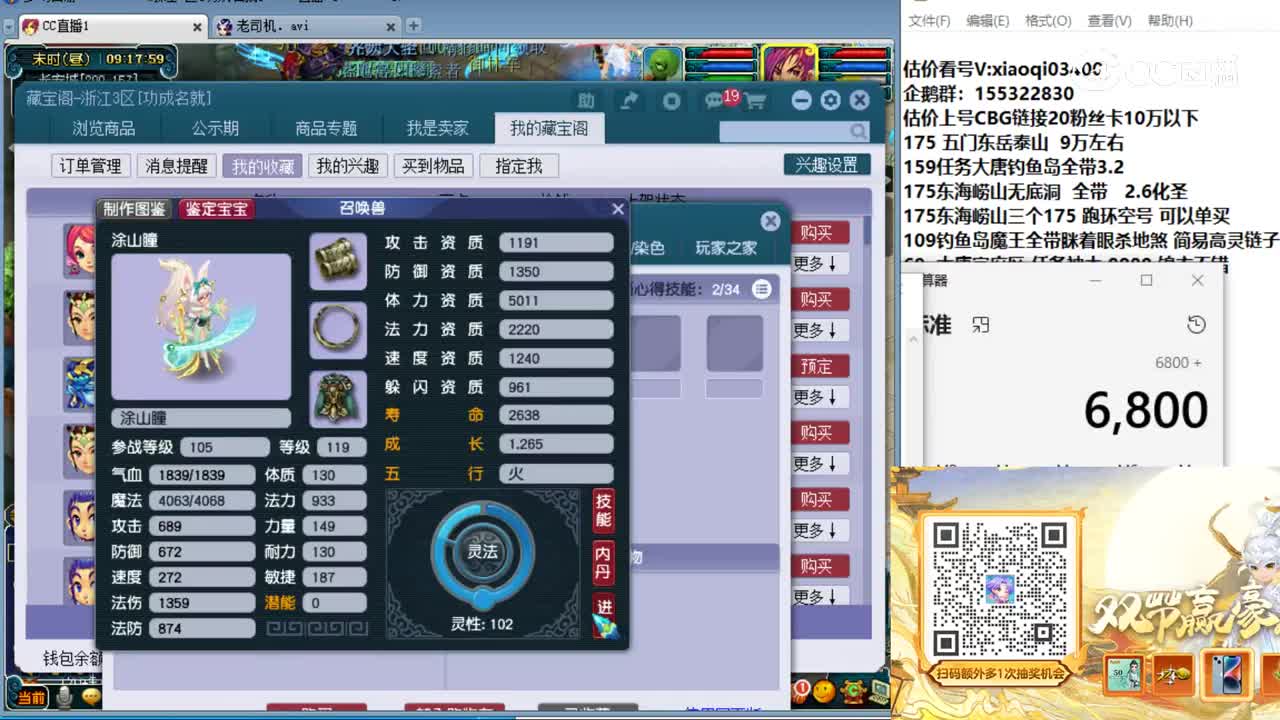Click the phone prize icon in the banner
The image size is (1280, 720).
[x=1226, y=674]
